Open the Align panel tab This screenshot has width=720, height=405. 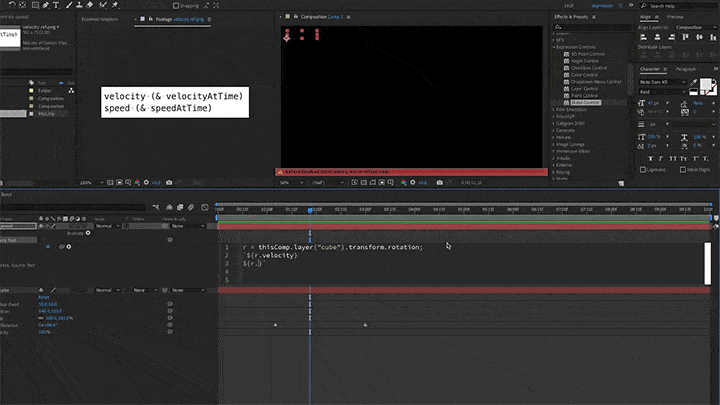[646, 17]
